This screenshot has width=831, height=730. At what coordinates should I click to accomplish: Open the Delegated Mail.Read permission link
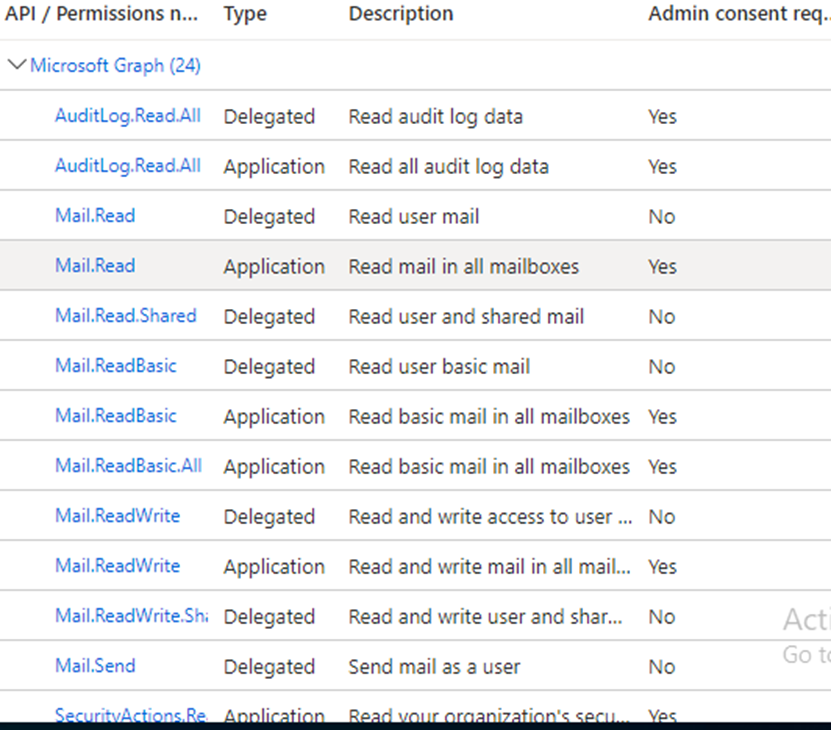click(95, 216)
